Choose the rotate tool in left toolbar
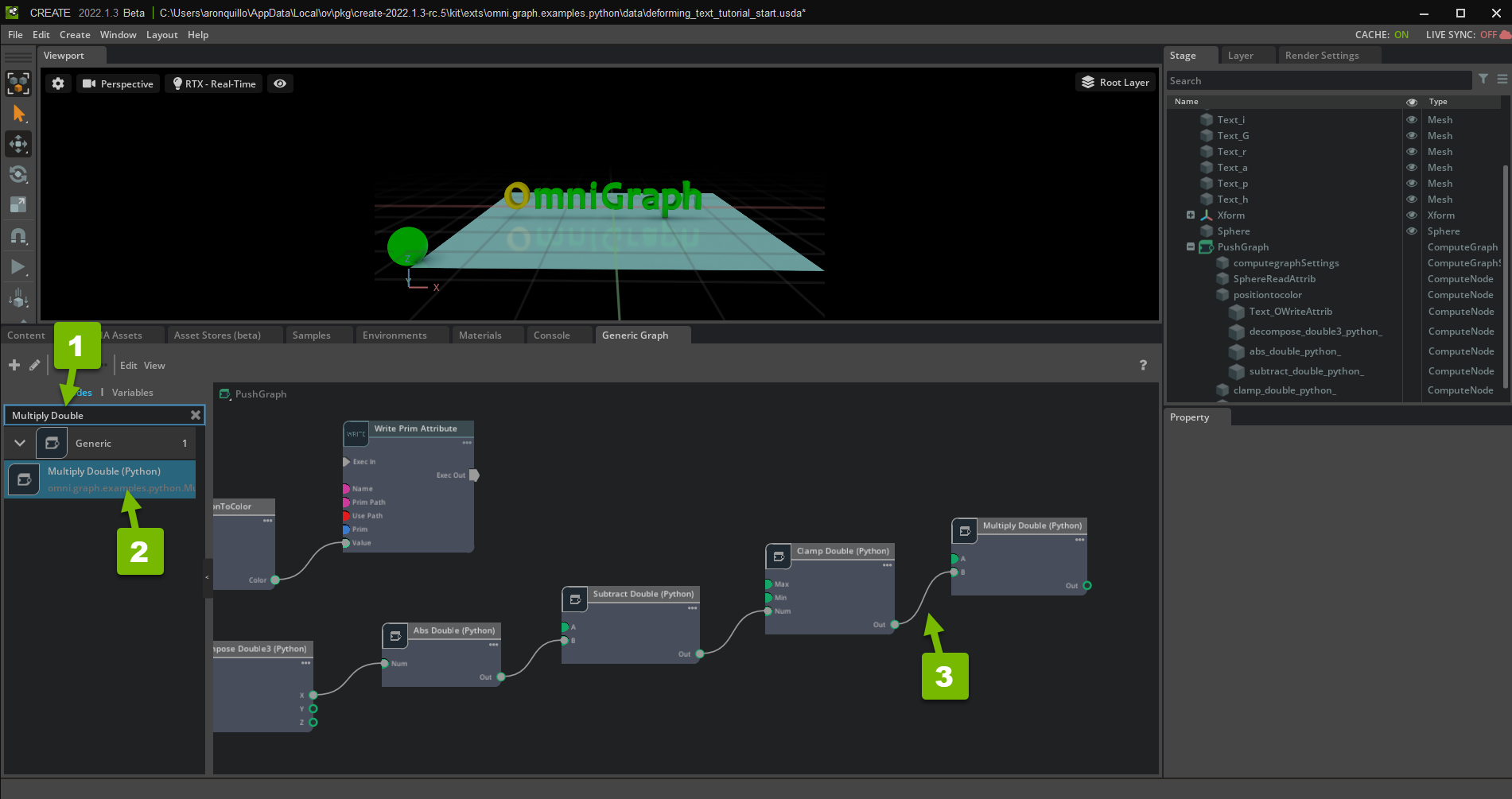Screen dimensions: 1512x799 pos(18,174)
